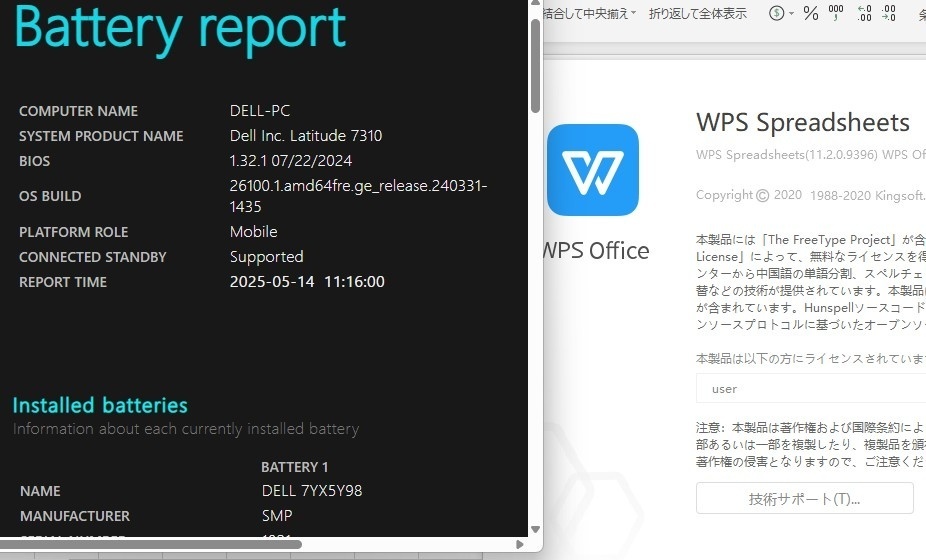Click the WPS Office caption under the logo

[596, 250]
